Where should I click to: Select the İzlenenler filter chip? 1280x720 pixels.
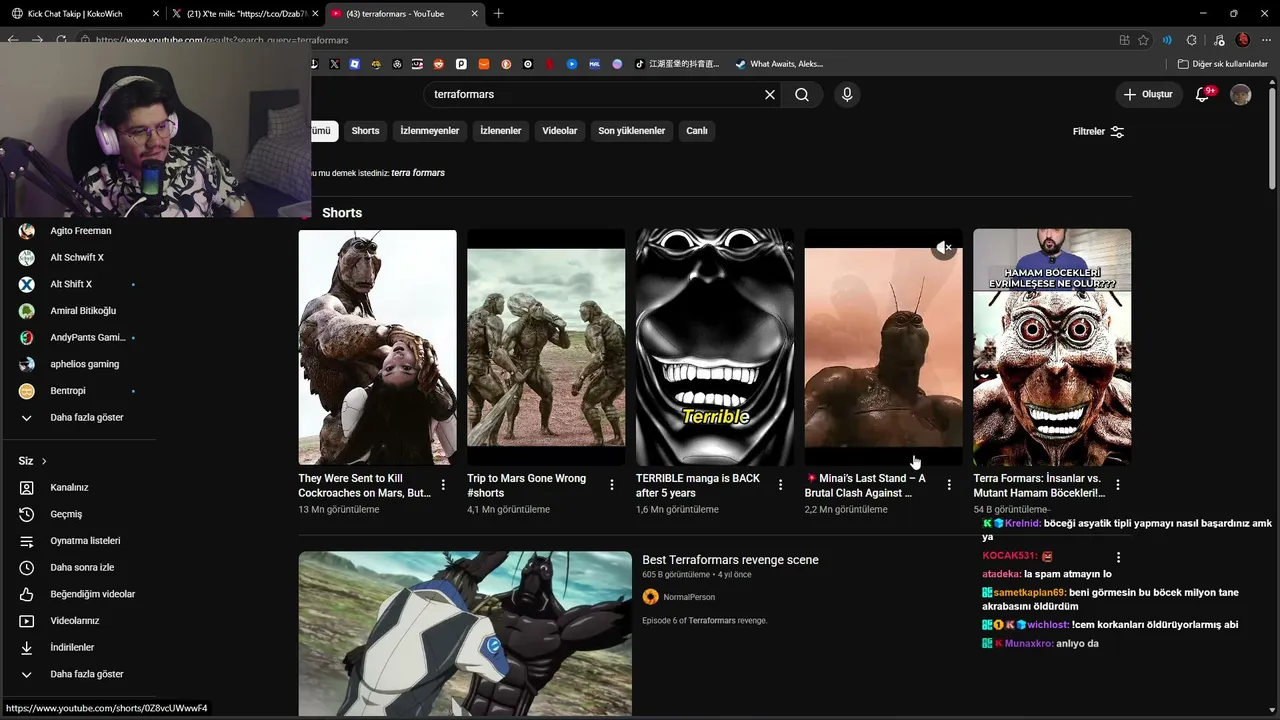pyautogui.click(x=501, y=131)
